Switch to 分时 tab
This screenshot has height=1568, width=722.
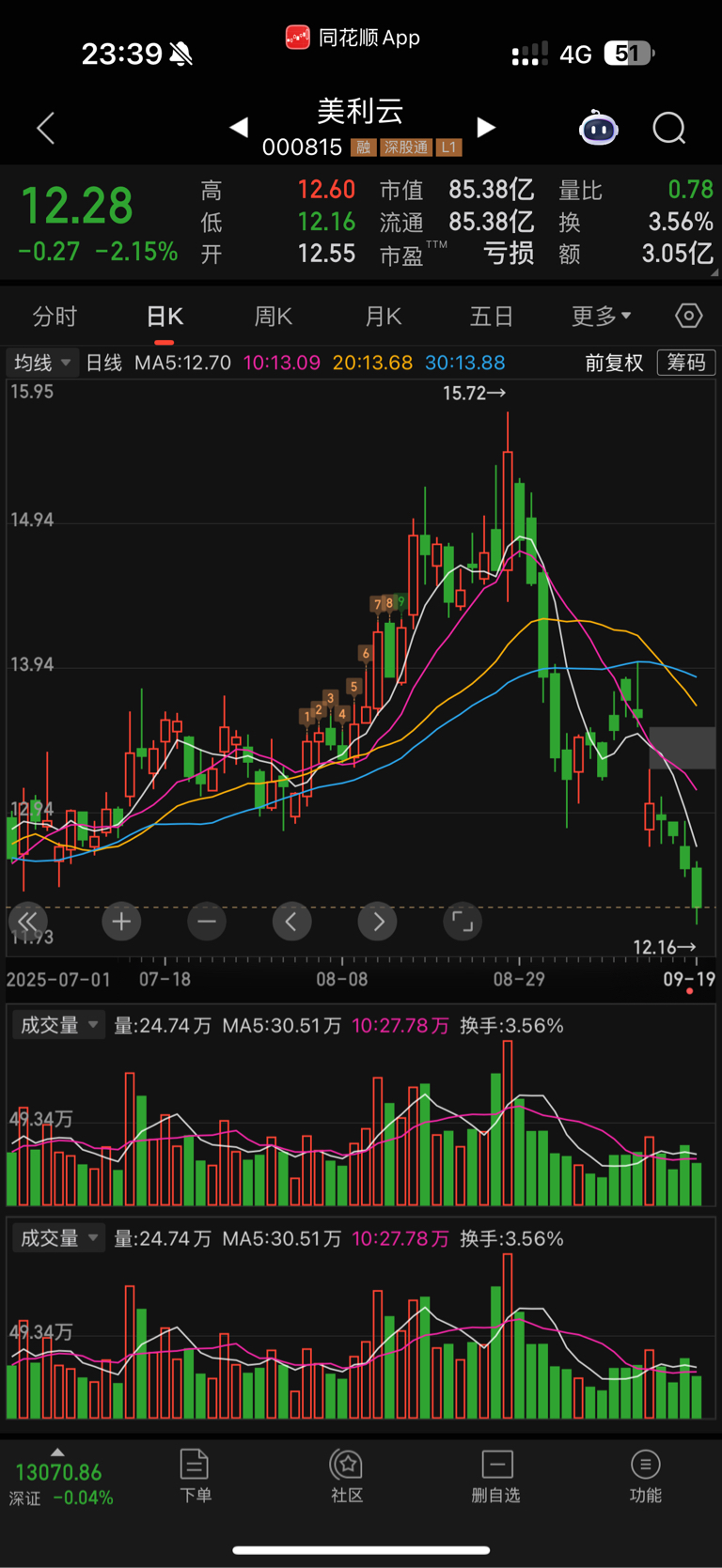(55, 317)
